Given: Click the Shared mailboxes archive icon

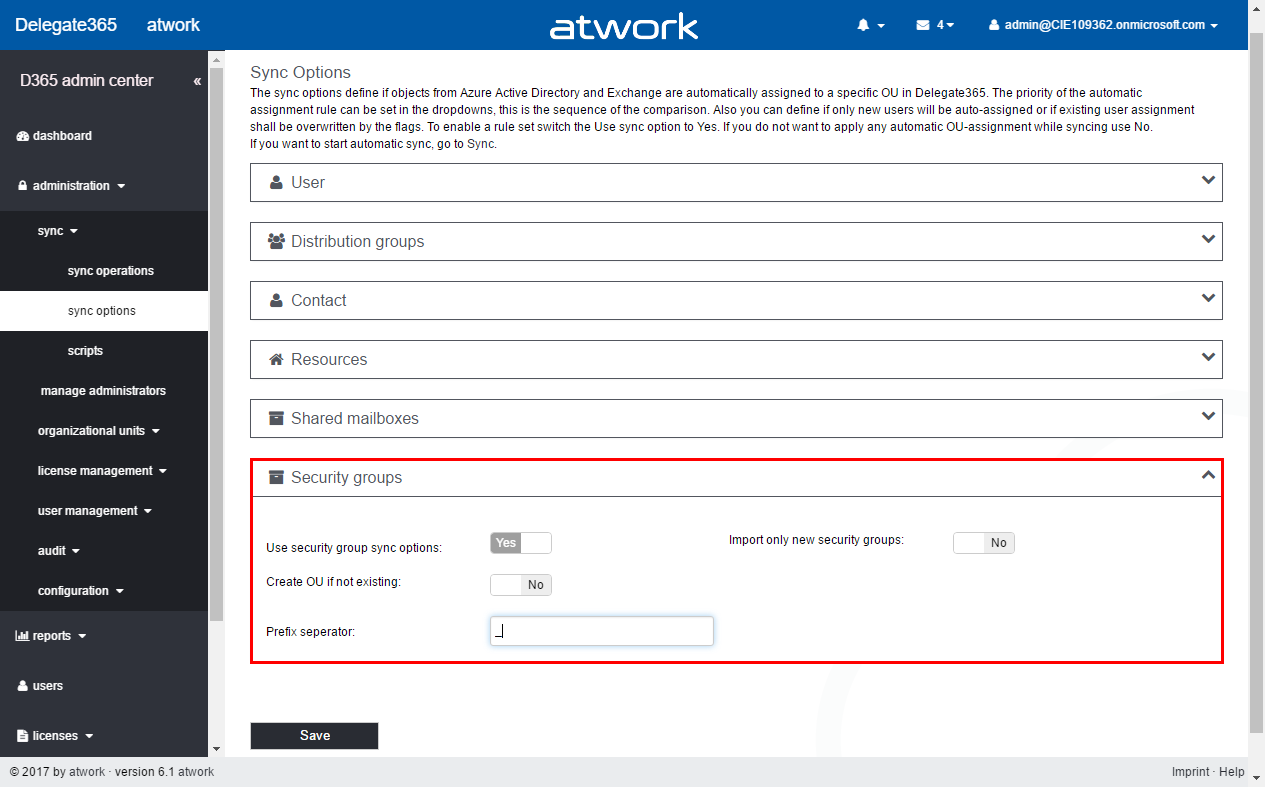Looking at the screenshot, I should coord(277,418).
